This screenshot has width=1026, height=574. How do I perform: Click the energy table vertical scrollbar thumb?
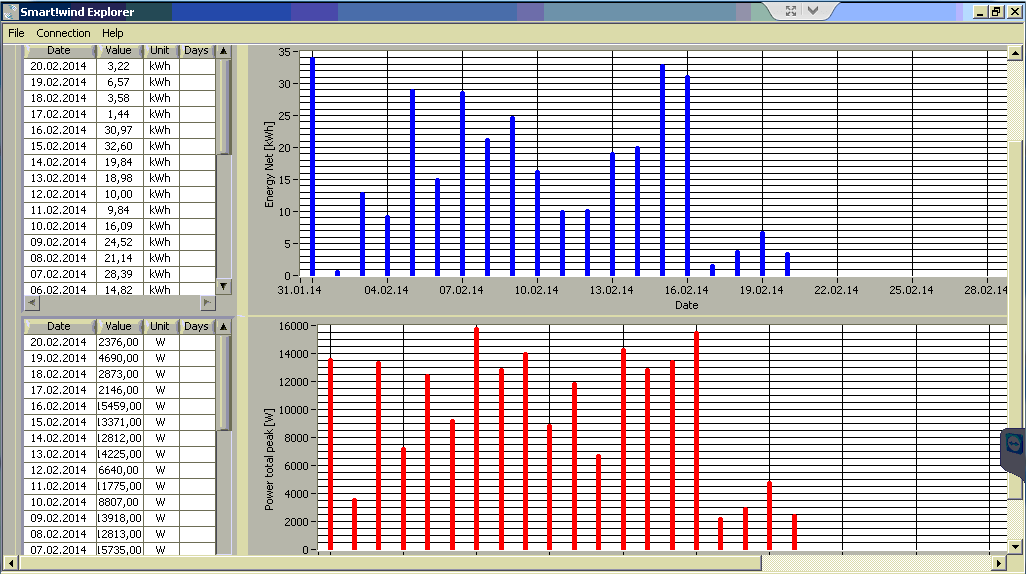[224, 107]
